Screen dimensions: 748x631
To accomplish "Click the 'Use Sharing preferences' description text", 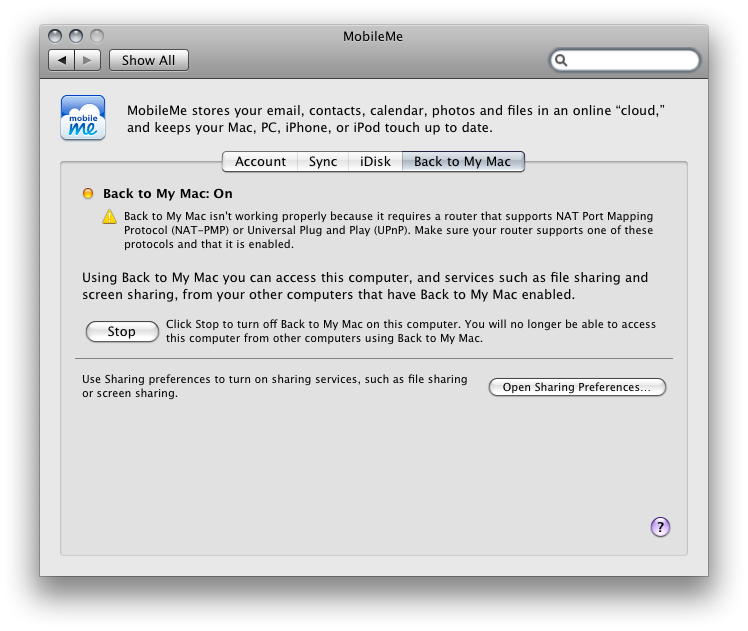I will tap(275, 386).
